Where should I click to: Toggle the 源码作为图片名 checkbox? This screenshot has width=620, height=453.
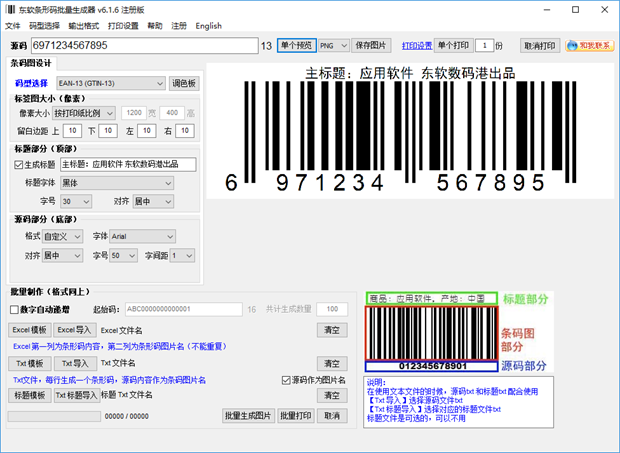coord(286,380)
